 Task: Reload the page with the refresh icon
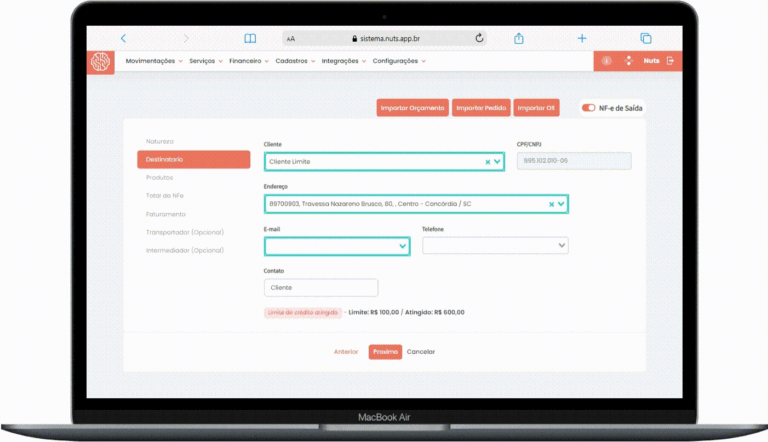click(480, 38)
